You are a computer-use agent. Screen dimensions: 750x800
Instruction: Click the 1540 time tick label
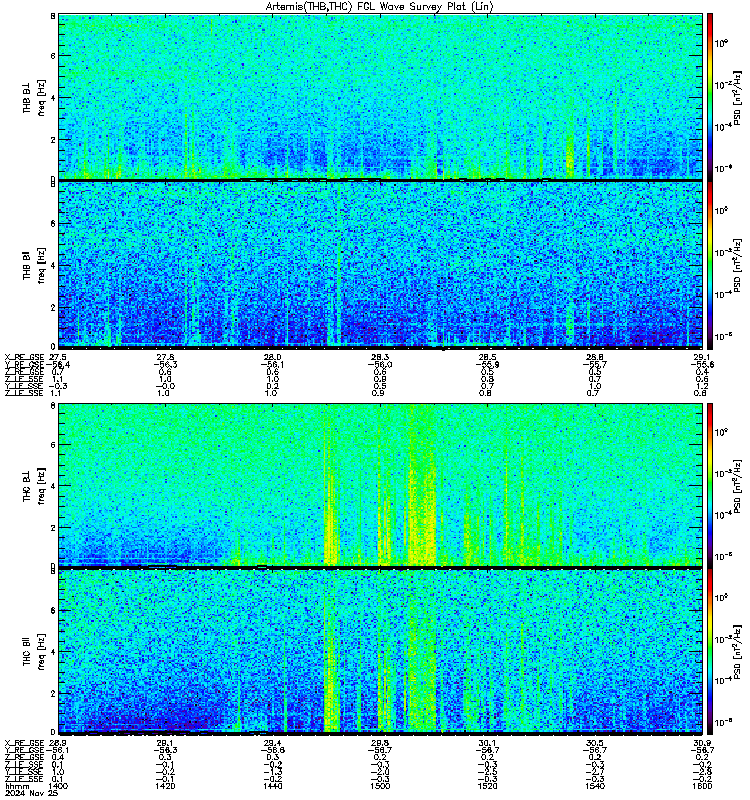pyautogui.click(x=594, y=786)
